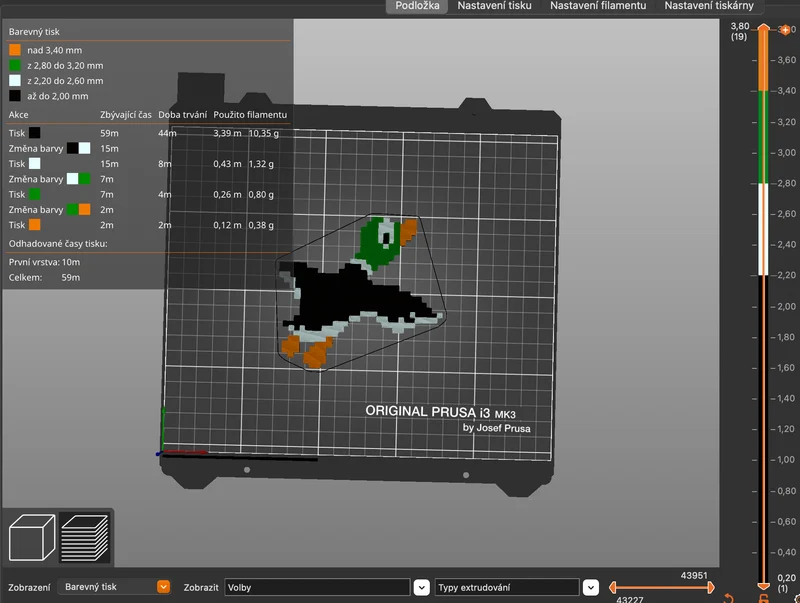Click the undo arrow icon near the slider

[729, 598]
